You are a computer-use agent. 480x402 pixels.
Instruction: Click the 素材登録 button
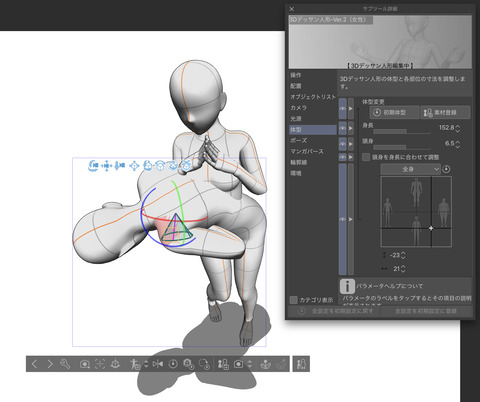tap(445, 113)
